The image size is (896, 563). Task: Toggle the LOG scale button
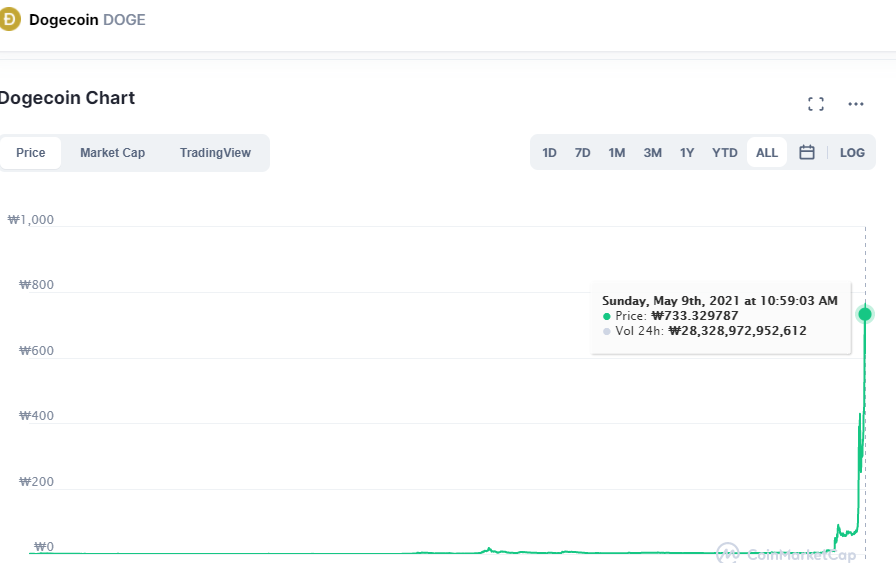coord(852,153)
